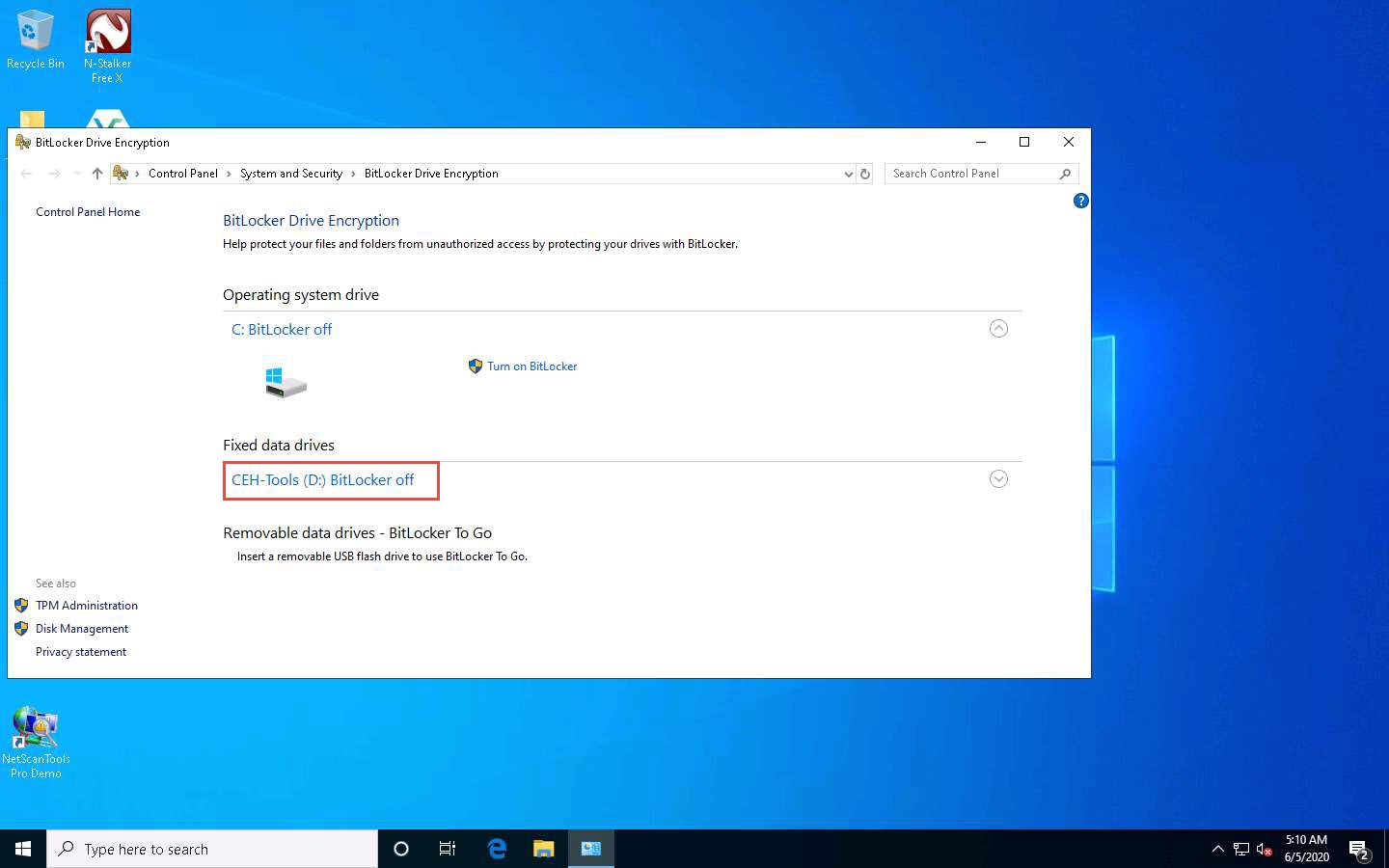Click the refresh icon beside address bar
The height and width of the screenshot is (868, 1389).
pyautogui.click(x=865, y=174)
